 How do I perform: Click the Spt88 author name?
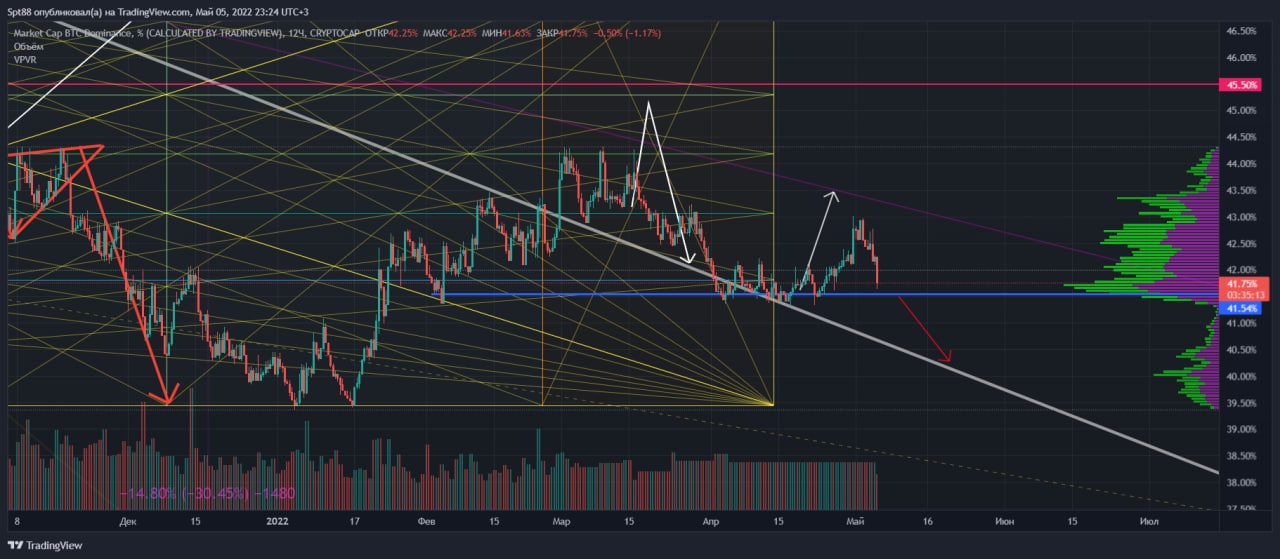[22, 11]
